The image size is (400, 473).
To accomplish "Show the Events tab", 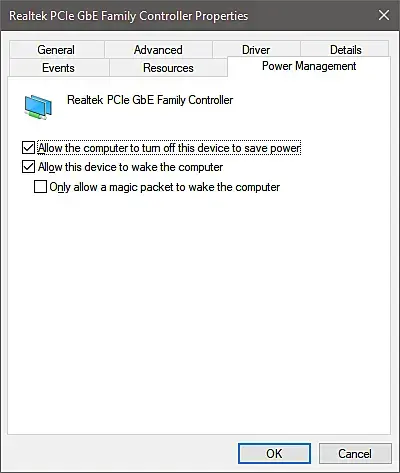I will pyautogui.click(x=59, y=68).
